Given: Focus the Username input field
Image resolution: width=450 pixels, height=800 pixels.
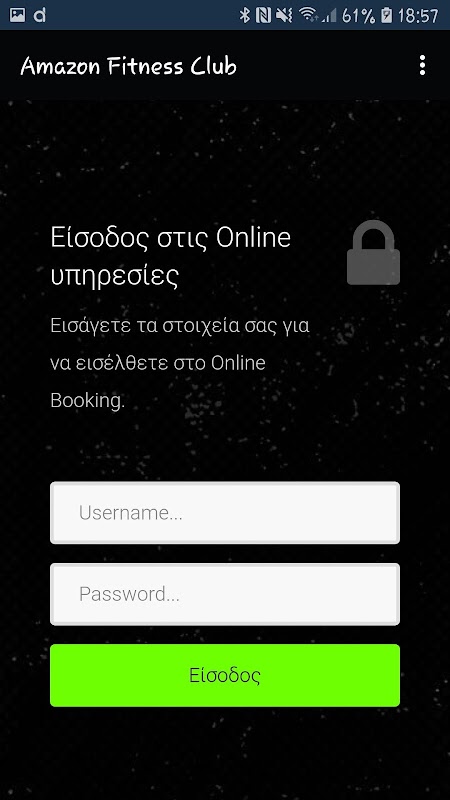Looking at the screenshot, I should [x=225, y=513].
